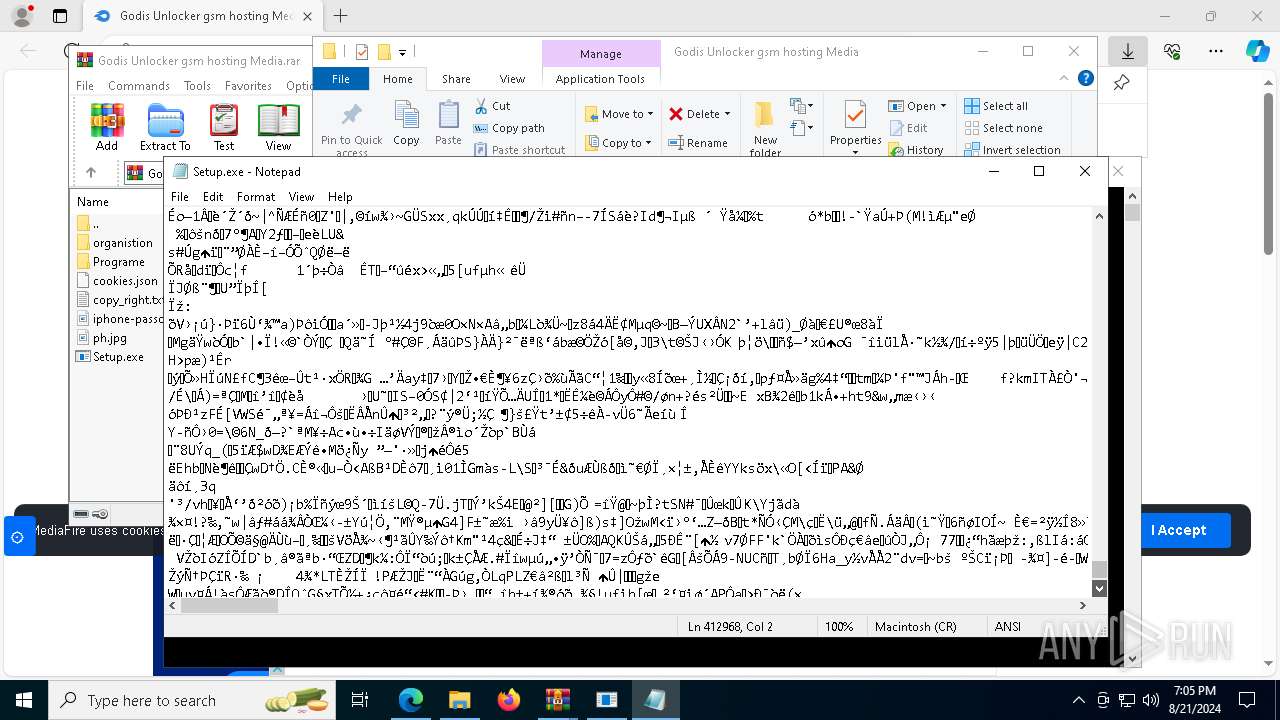Open WinRAR Tools menu

(x=197, y=86)
